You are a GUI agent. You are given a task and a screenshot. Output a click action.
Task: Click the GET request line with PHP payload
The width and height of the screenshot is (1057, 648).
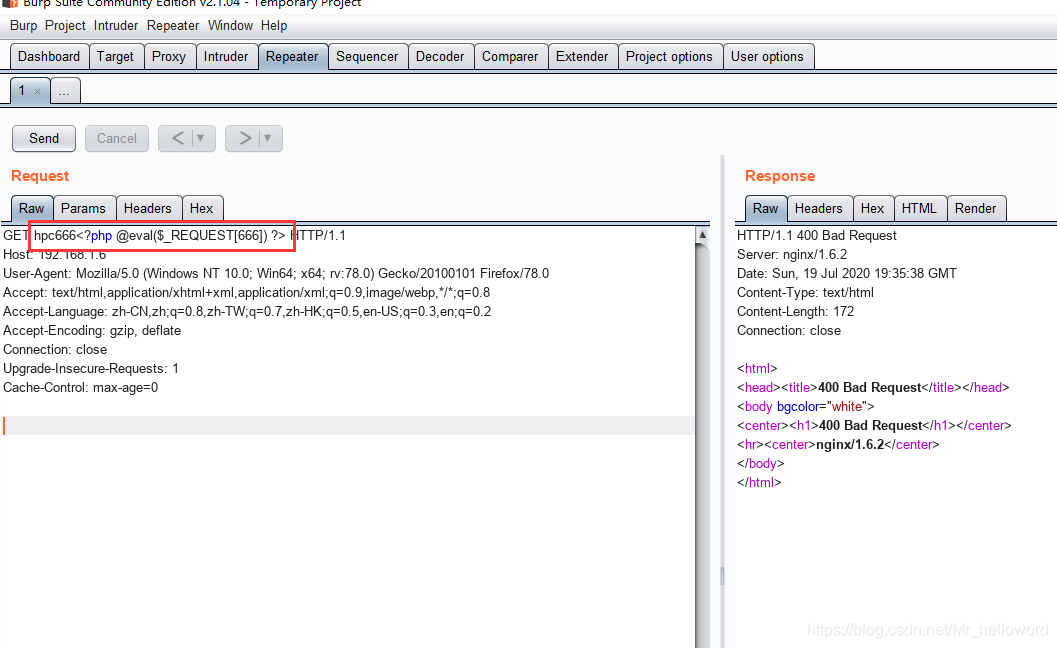175,236
